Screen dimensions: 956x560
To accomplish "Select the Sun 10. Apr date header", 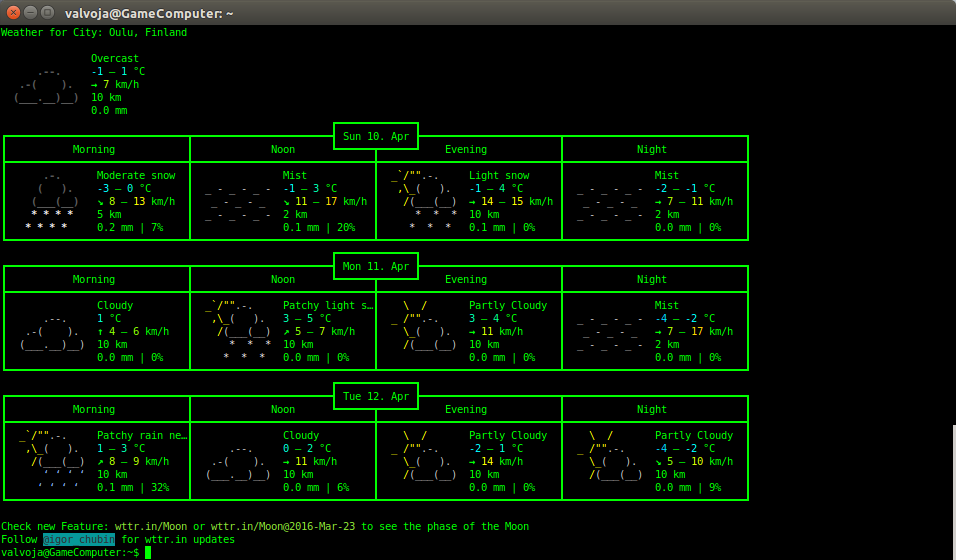I will point(376,136).
